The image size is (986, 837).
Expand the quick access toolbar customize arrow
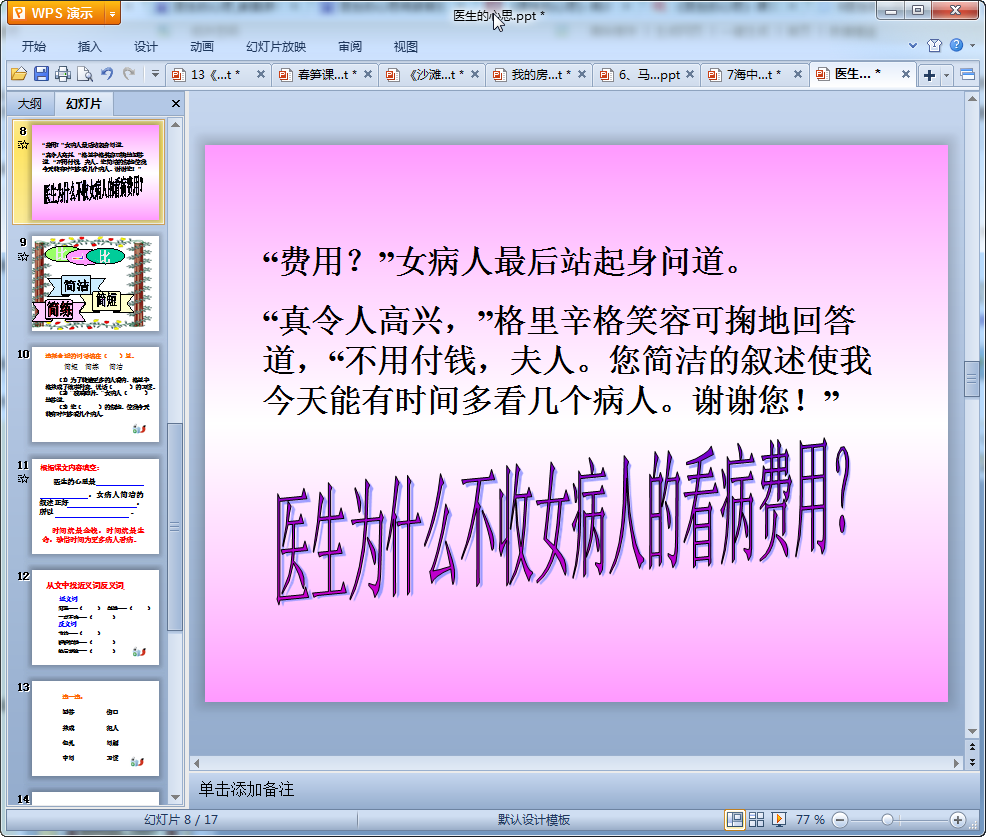(155, 74)
